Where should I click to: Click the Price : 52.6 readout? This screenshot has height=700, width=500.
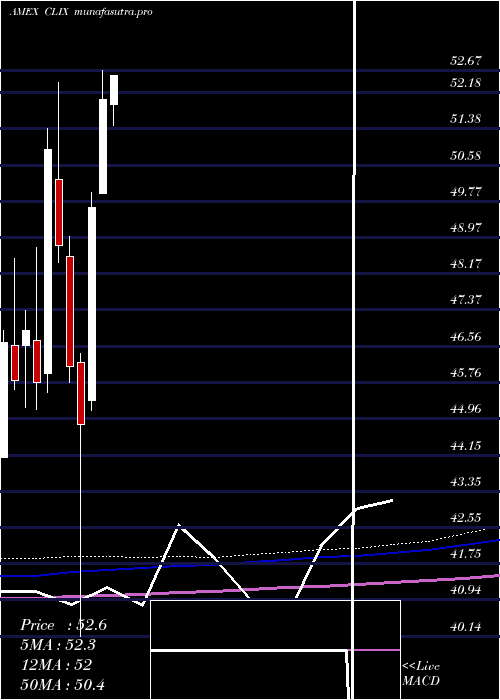(63, 625)
